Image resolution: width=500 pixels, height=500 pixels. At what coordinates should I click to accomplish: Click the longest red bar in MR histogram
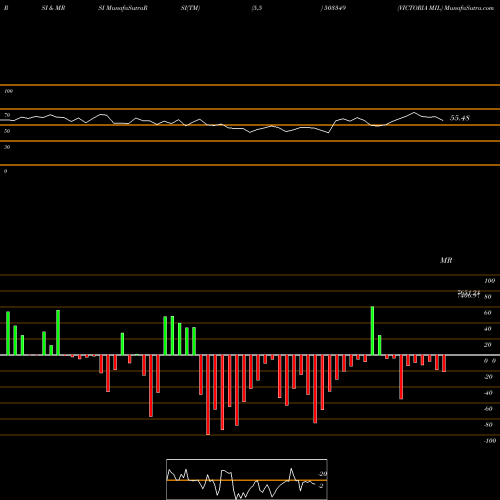(x=208, y=395)
